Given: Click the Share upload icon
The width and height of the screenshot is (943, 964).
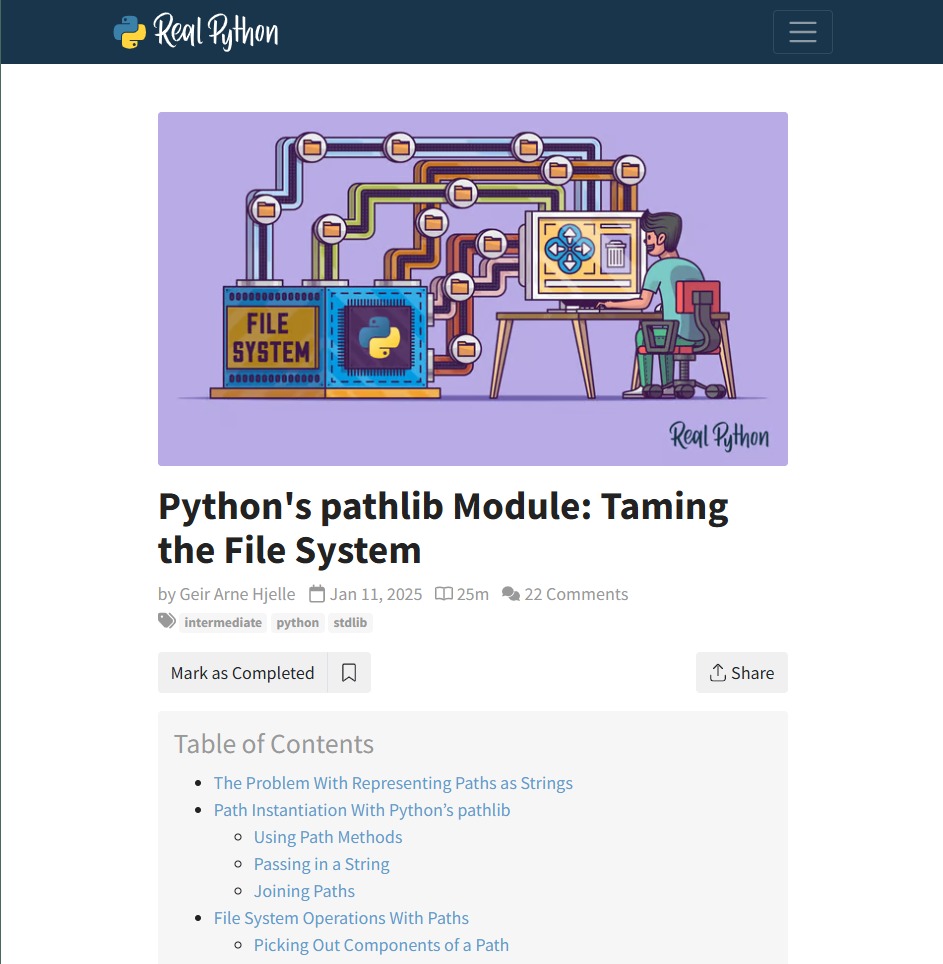Looking at the screenshot, I should (x=717, y=673).
